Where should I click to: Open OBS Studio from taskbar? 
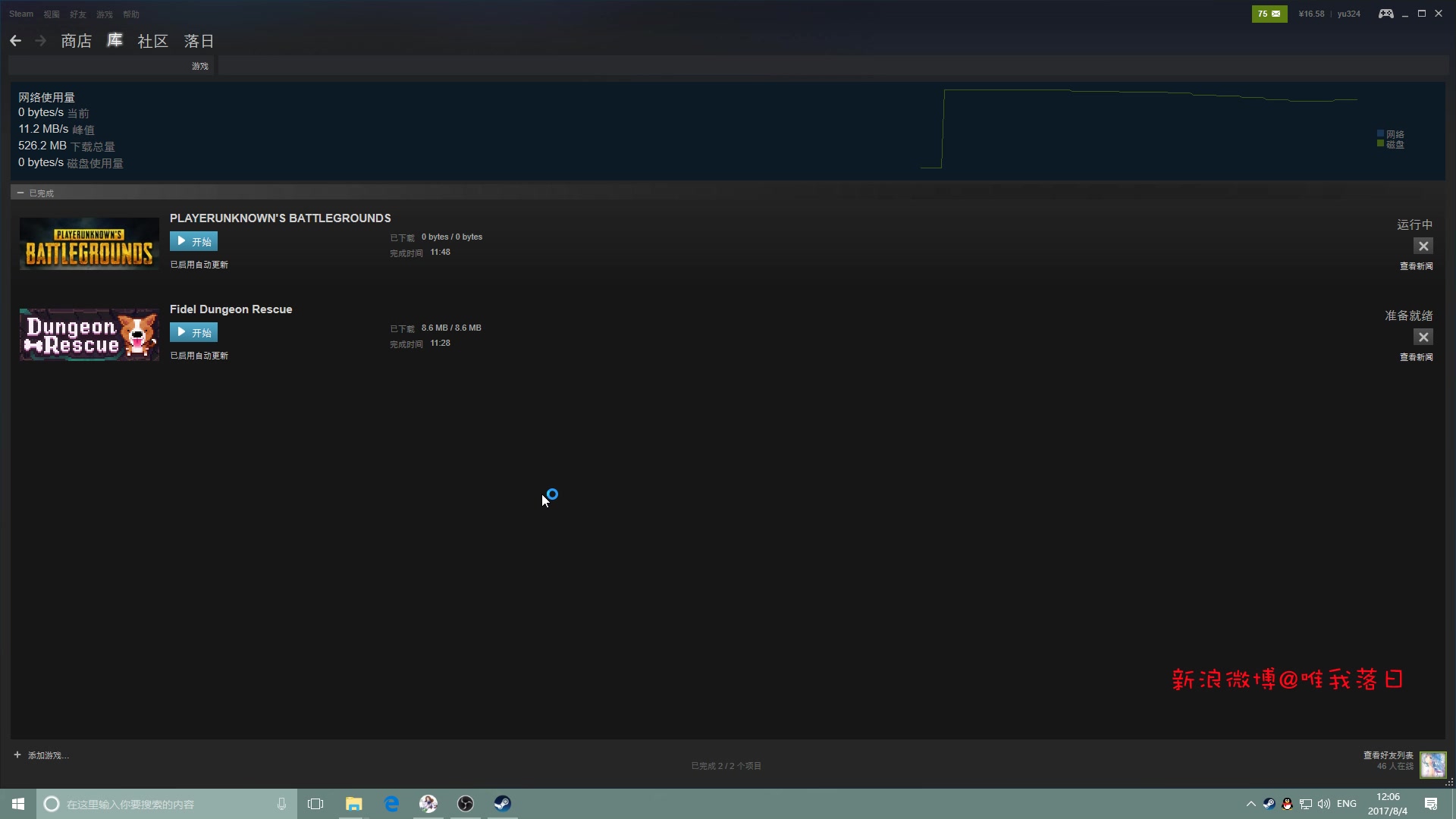pyautogui.click(x=466, y=804)
